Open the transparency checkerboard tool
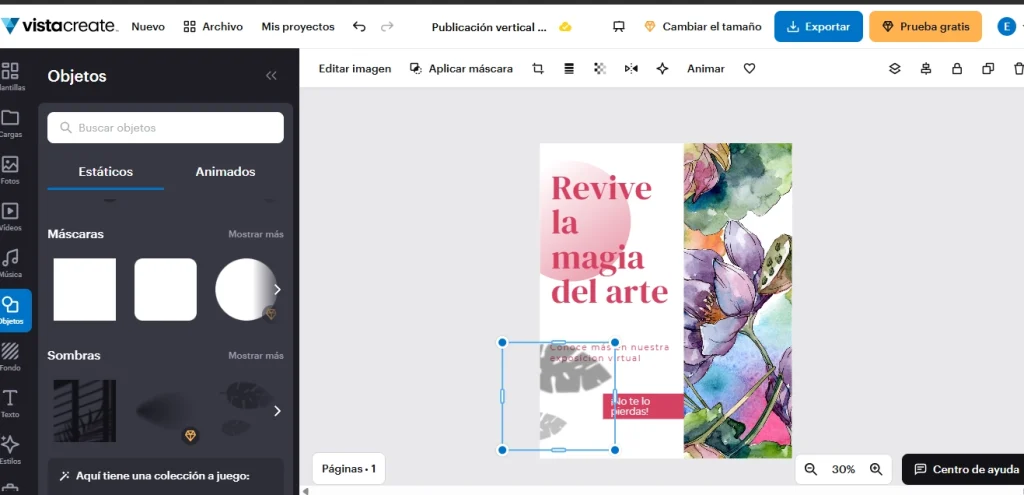This screenshot has width=1024, height=495. point(599,69)
